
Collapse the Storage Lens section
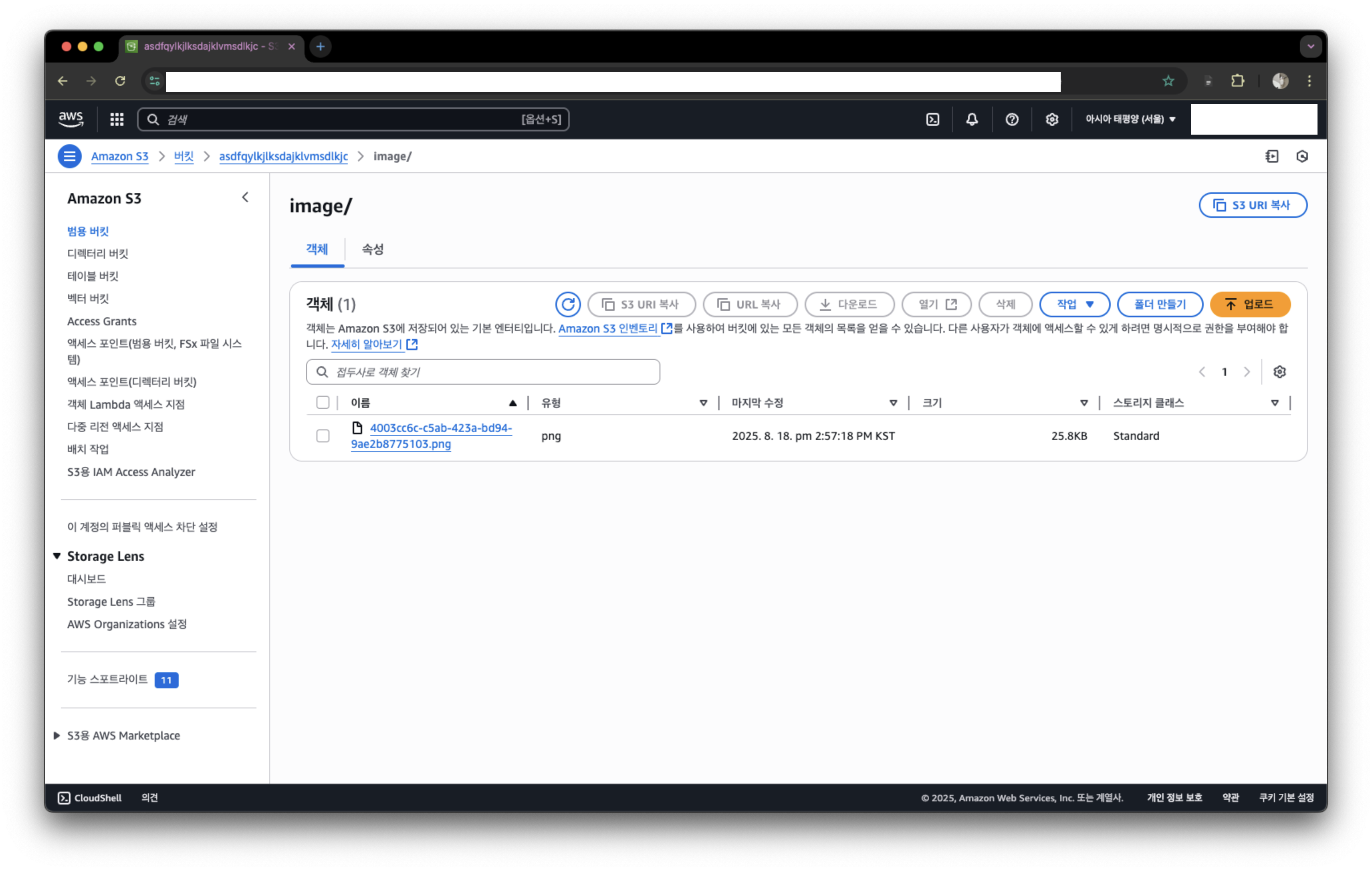click(x=57, y=556)
